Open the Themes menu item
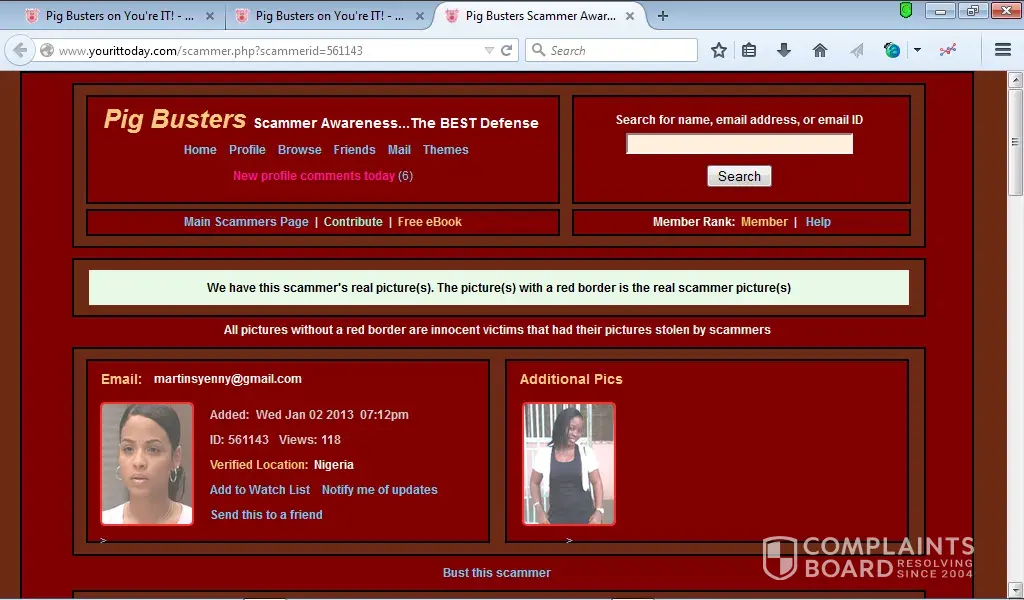This screenshot has width=1024, height=600. 445,150
